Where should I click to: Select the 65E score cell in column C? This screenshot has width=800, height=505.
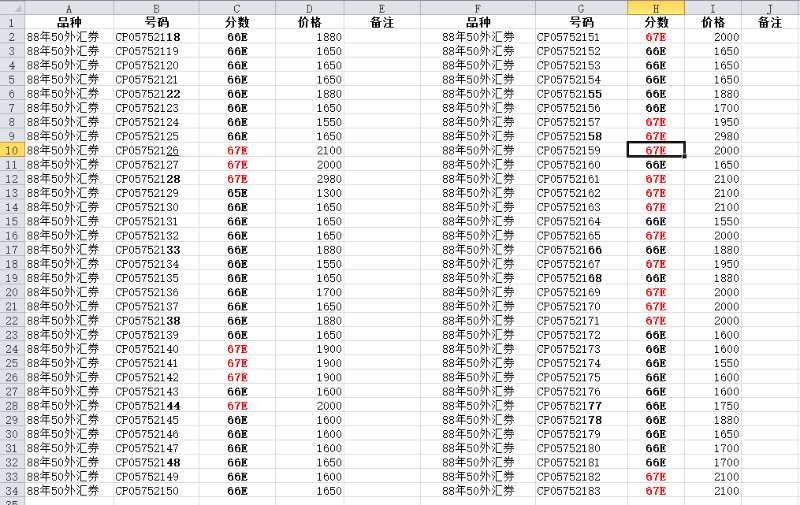pyautogui.click(x=236, y=193)
